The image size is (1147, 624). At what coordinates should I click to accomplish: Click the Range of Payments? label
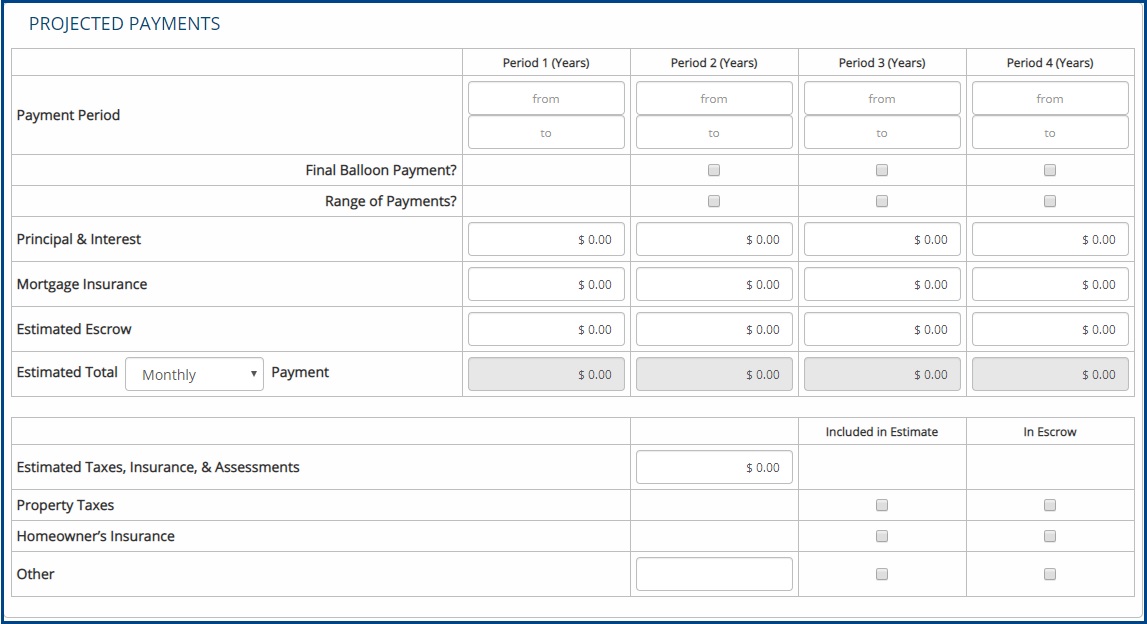pyautogui.click(x=391, y=201)
